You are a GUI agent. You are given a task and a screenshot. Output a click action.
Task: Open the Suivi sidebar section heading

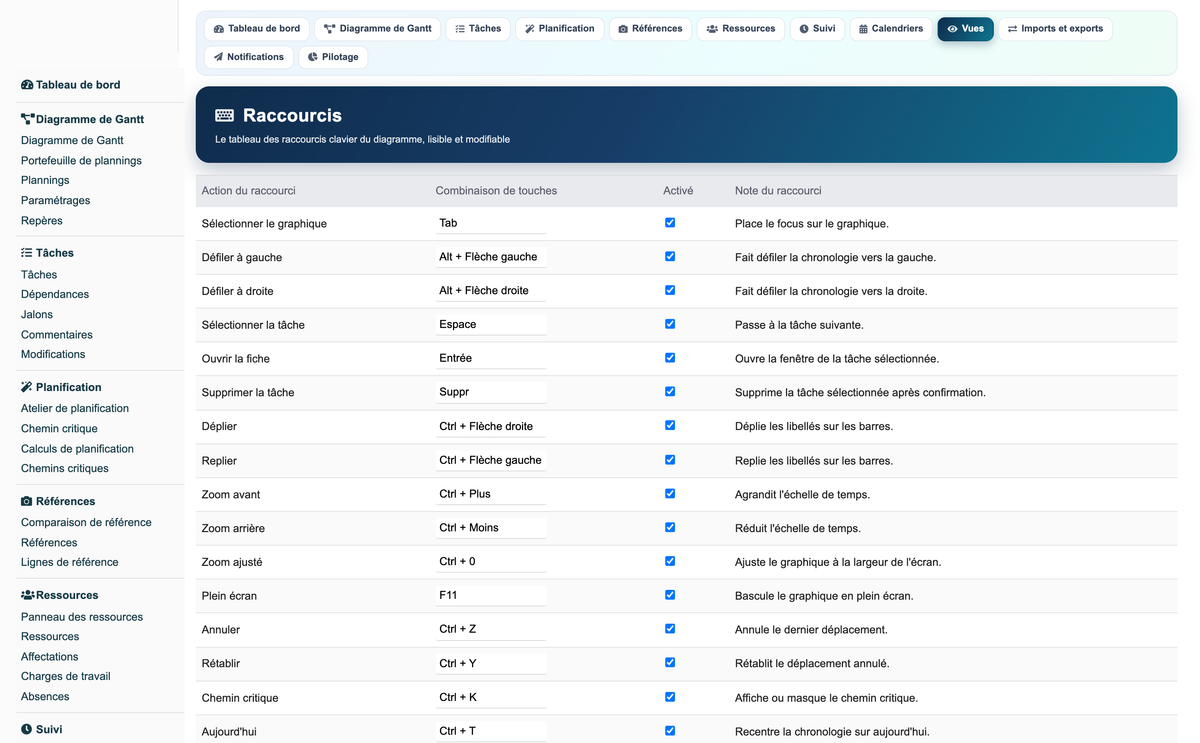(x=42, y=729)
